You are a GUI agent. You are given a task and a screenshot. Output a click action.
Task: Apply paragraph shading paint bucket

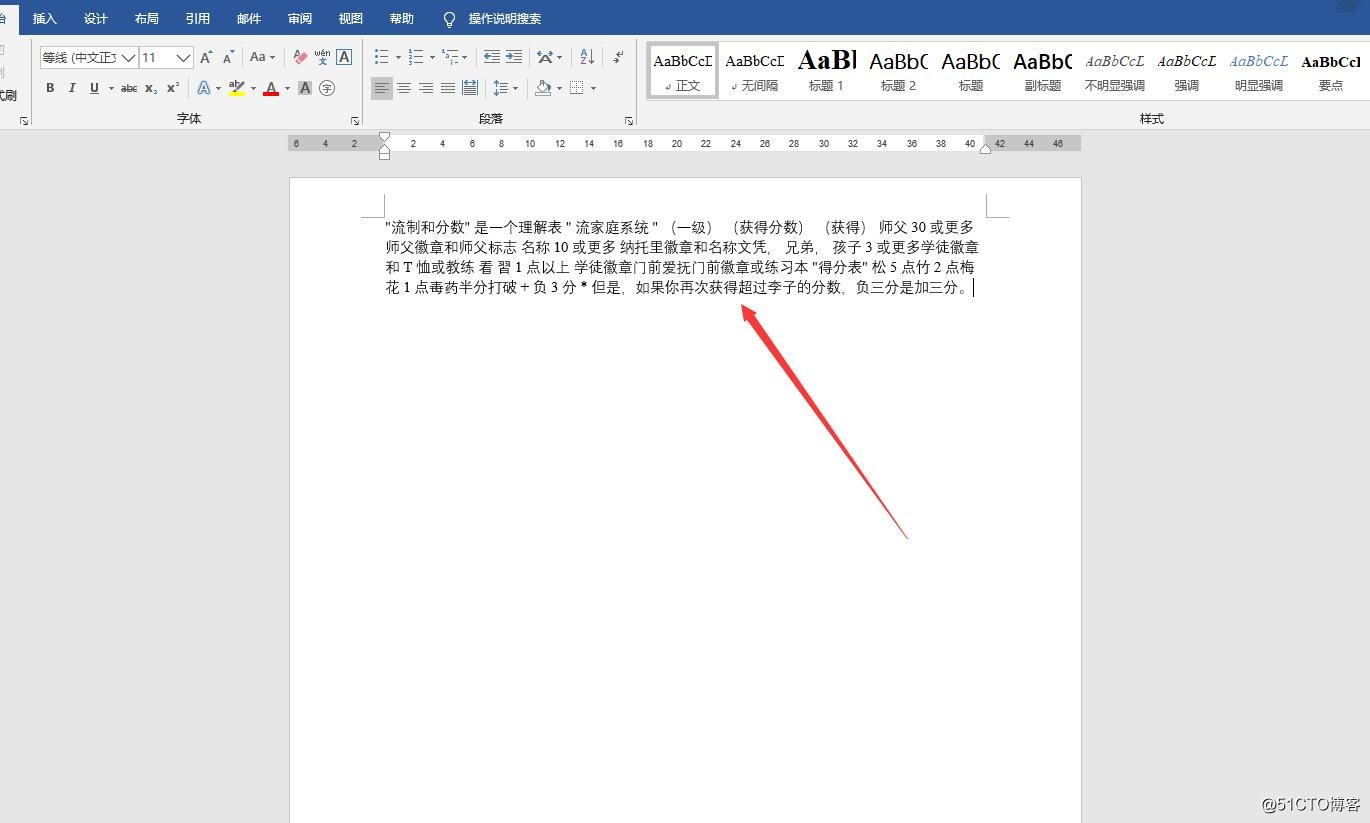click(x=543, y=88)
